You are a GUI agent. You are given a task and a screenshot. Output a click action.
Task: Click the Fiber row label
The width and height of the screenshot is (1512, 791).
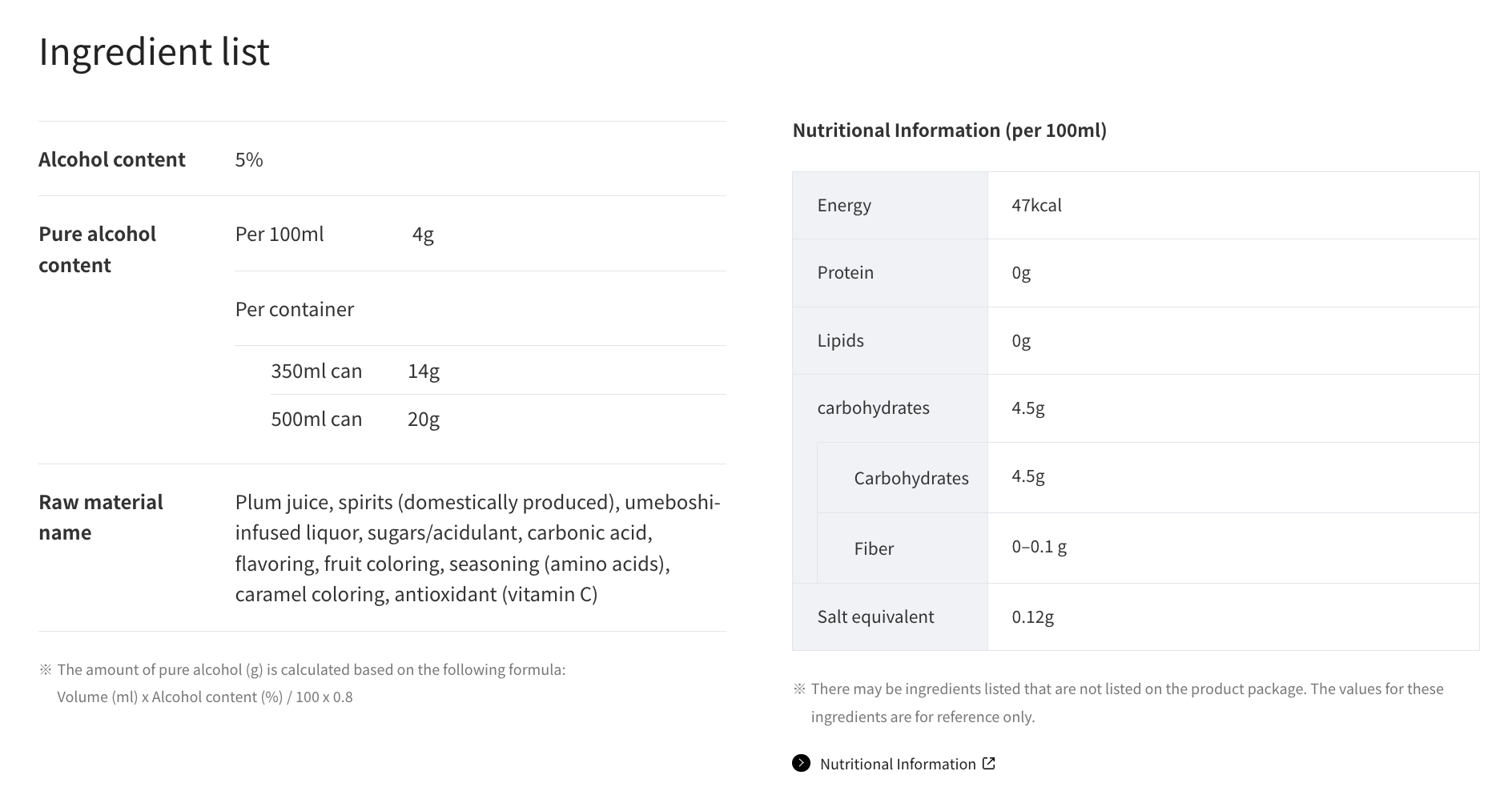coord(874,548)
